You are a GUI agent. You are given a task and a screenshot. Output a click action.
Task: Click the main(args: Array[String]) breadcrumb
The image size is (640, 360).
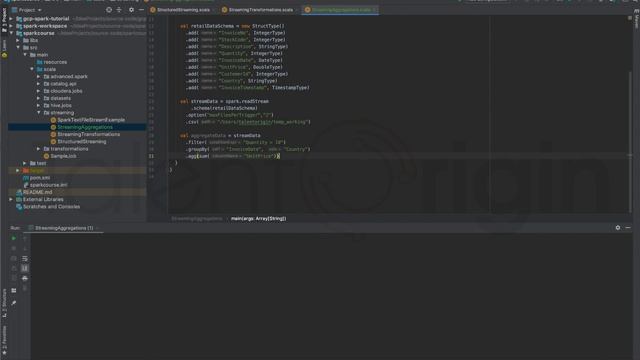coord(258,219)
